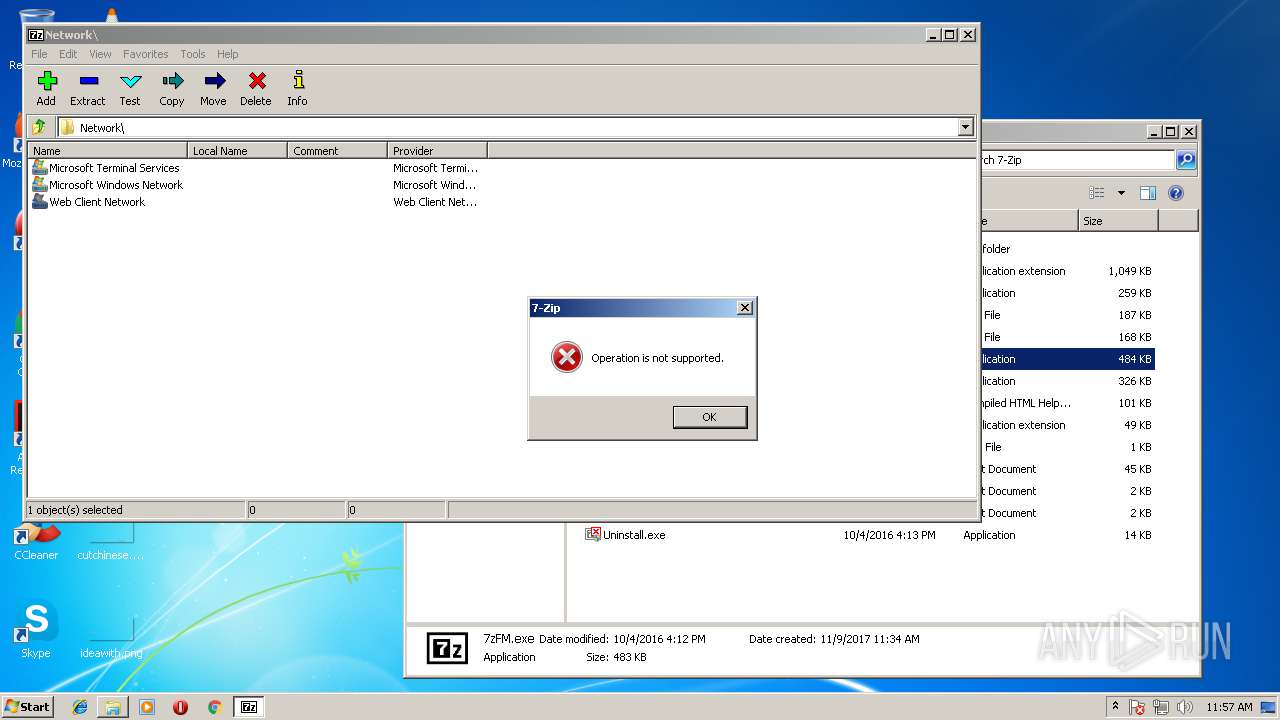Sort by the Provider column header
Viewport: 1280px width, 720px height.
pyautogui.click(x=437, y=151)
